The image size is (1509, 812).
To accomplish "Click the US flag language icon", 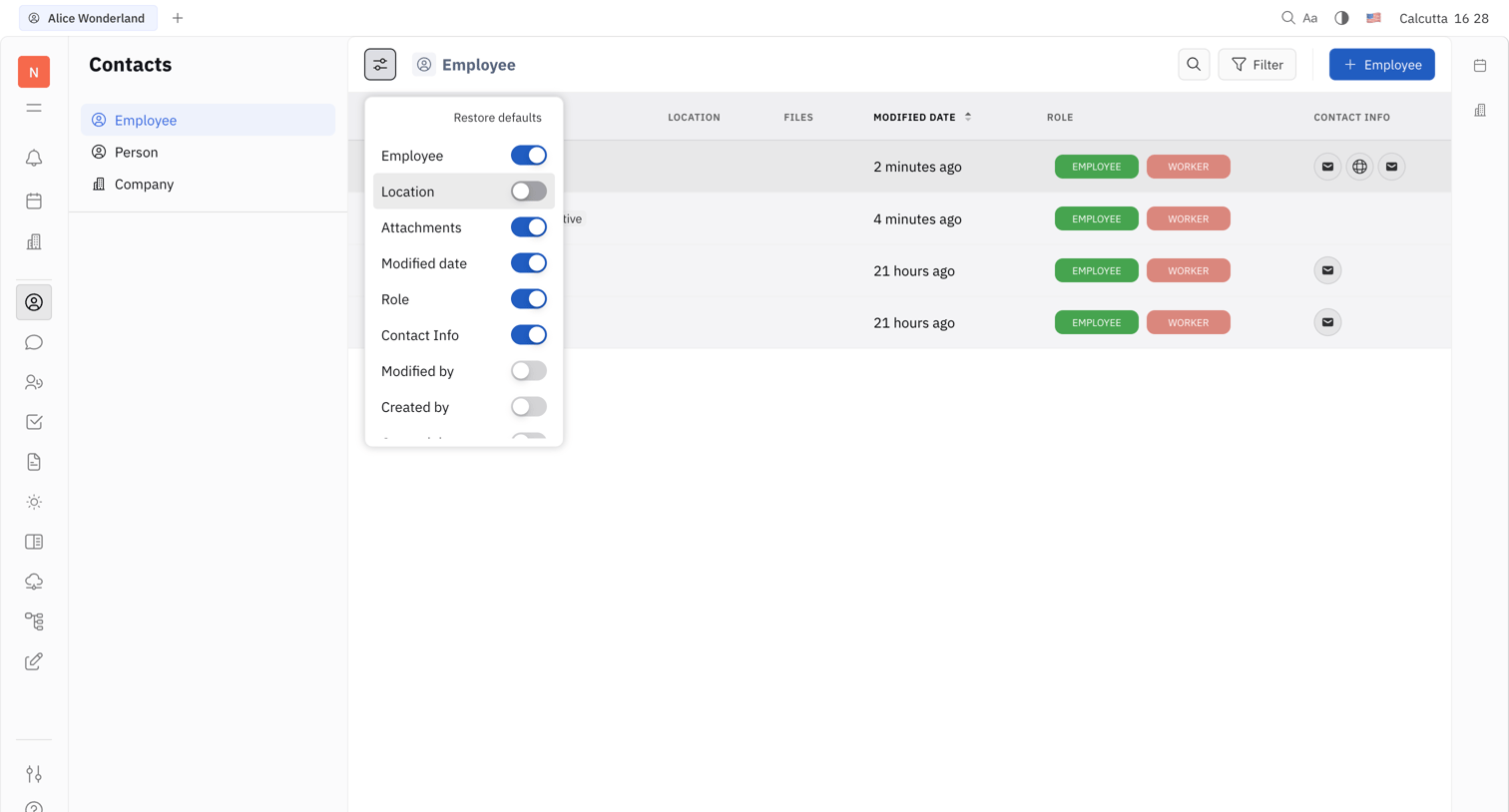I will point(1373,18).
